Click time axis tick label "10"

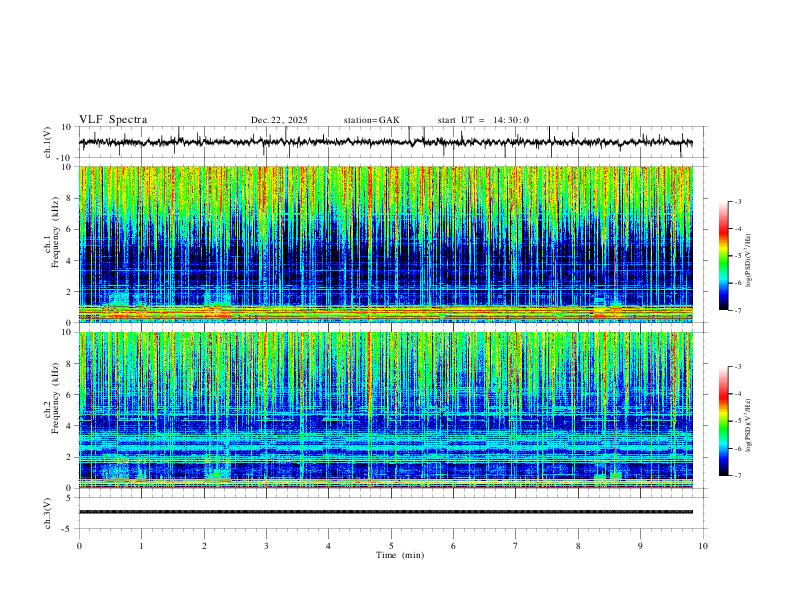[x=703, y=546]
